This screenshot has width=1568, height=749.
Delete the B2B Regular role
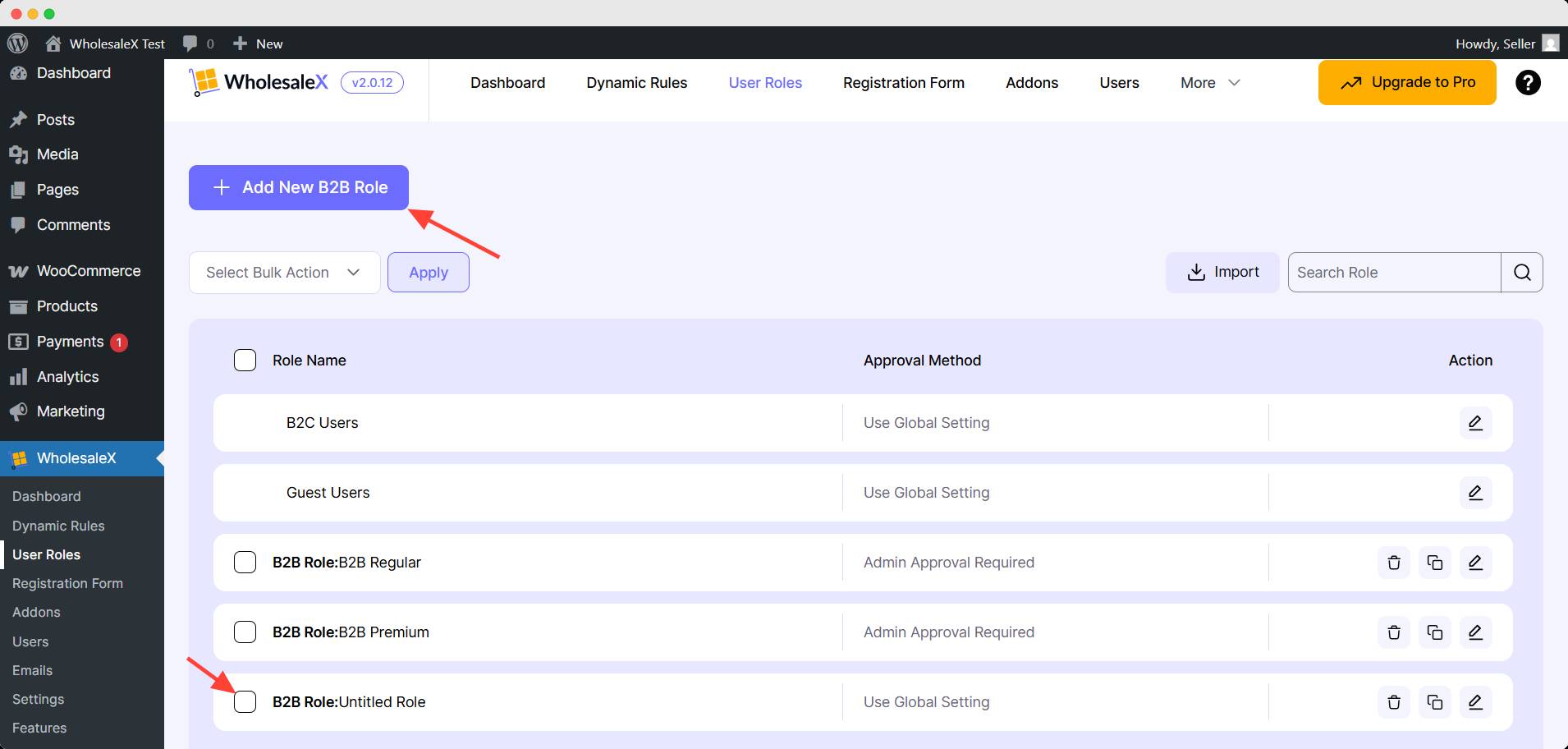point(1394,563)
